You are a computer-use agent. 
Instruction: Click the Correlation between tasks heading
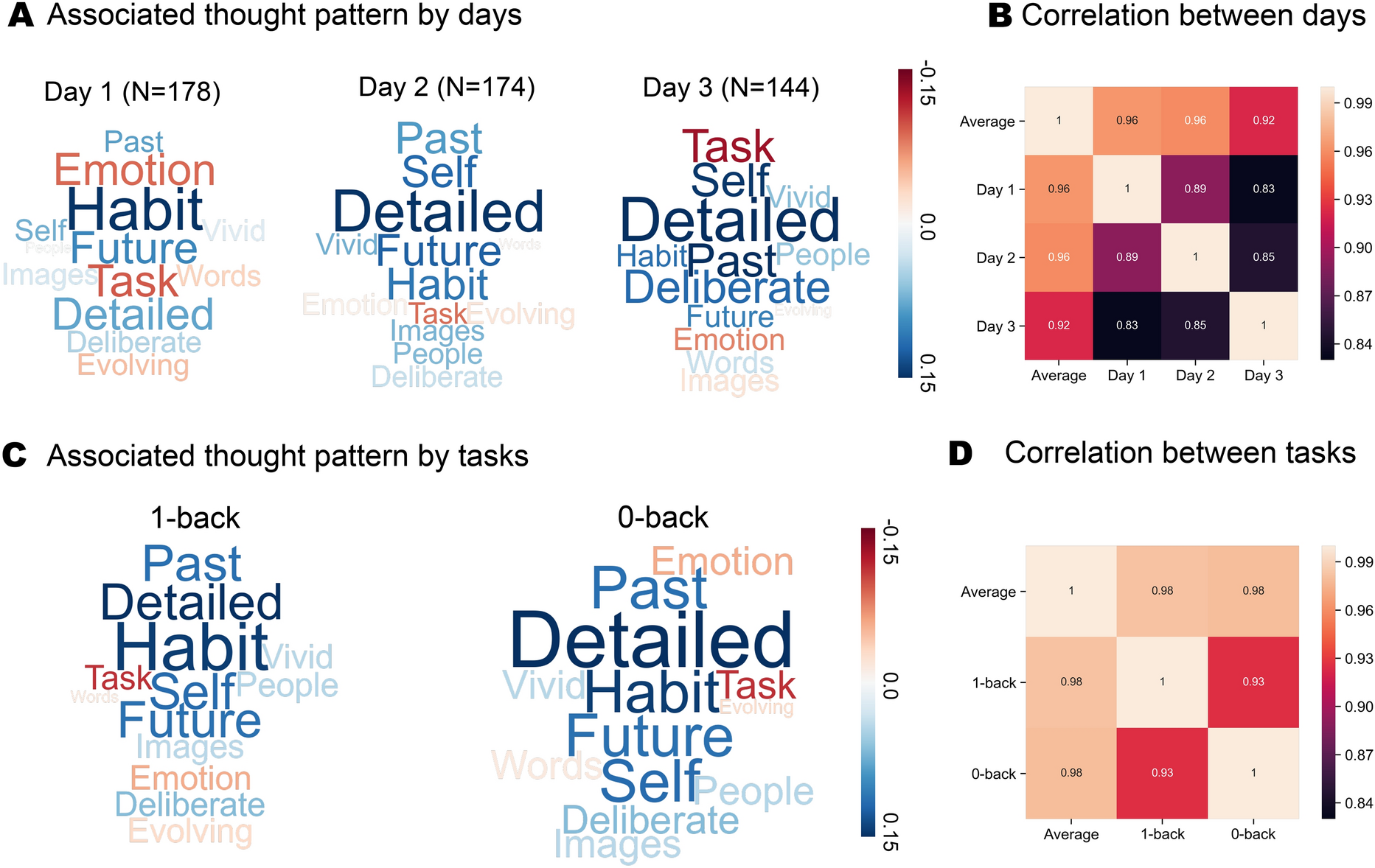[x=1180, y=453]
